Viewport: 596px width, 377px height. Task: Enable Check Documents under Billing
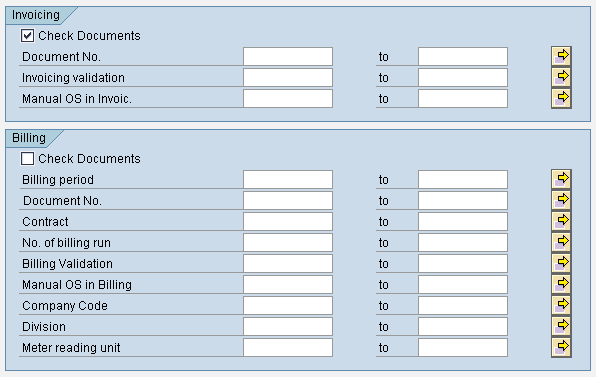(x=27, y=158)
